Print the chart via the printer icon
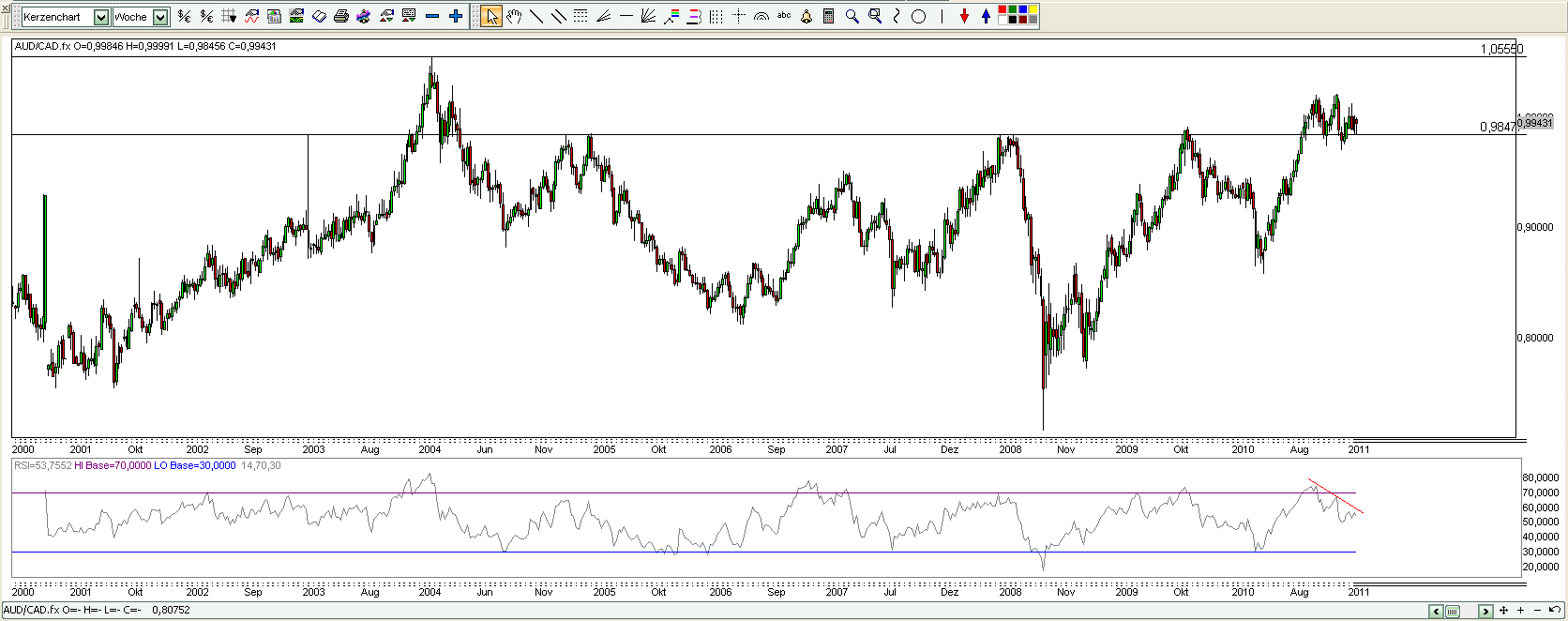The width and height of the screenshot is (1568, 621). coord(341,16)
